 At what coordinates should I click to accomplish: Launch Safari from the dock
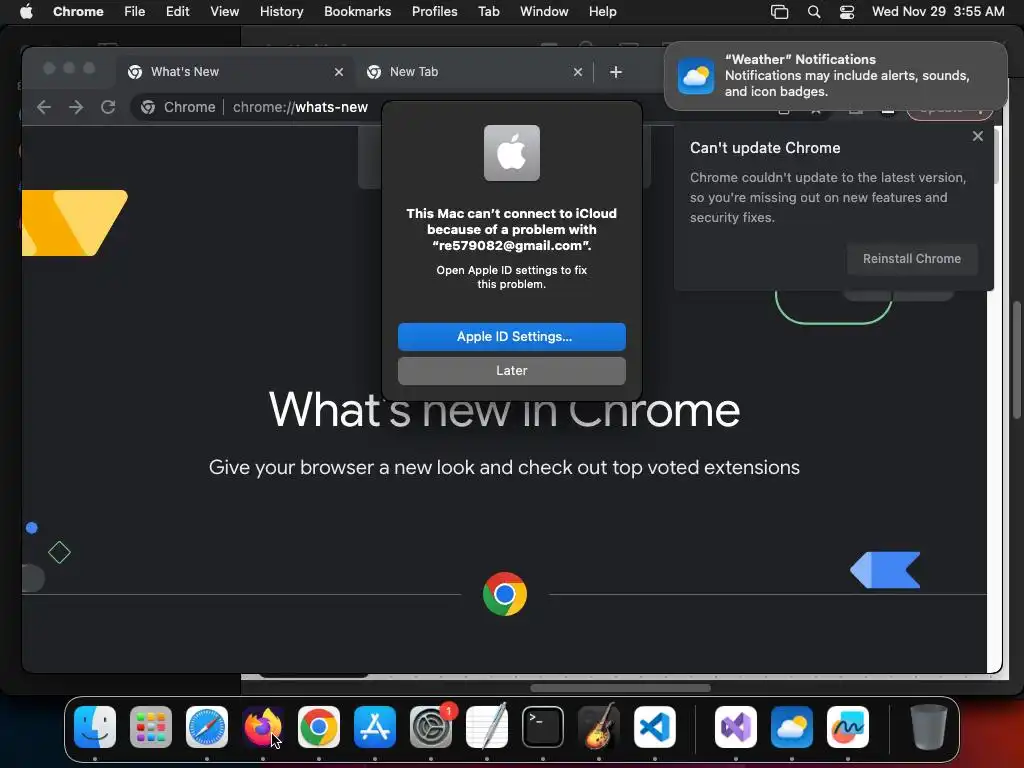(x=207, y=727)
